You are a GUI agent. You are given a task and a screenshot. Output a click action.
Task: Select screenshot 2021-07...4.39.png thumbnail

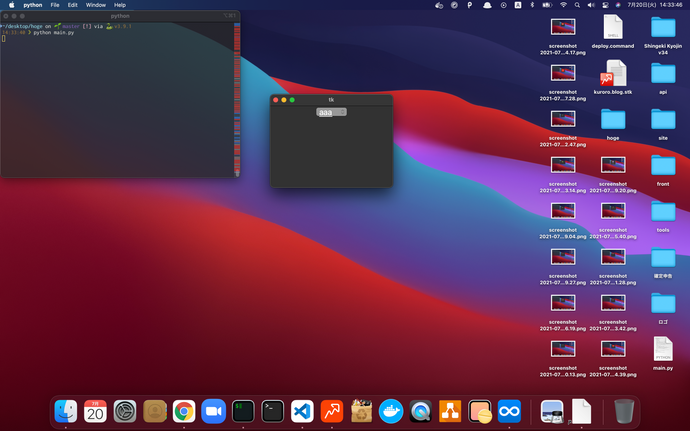coord(613,349)
